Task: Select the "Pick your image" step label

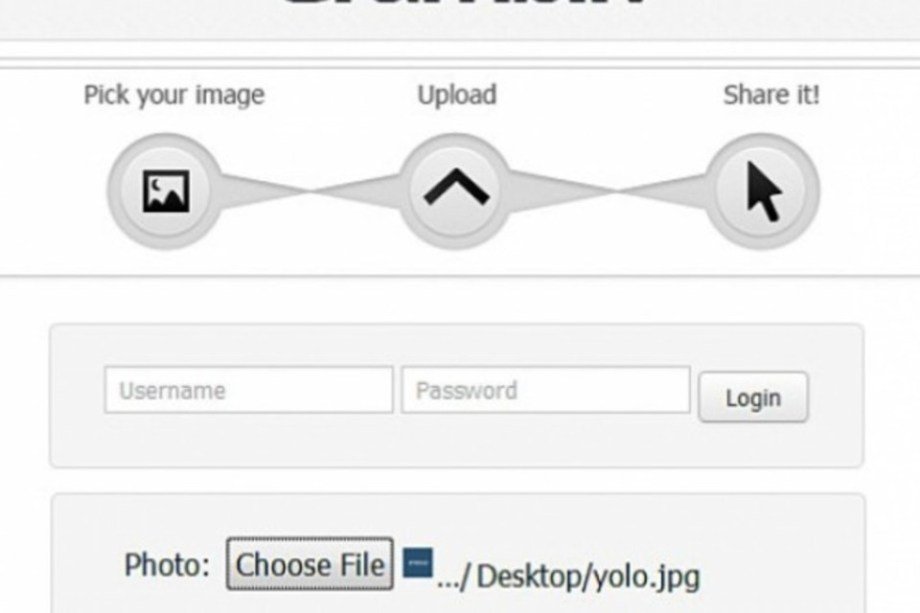Action: (x=174, y=95)
